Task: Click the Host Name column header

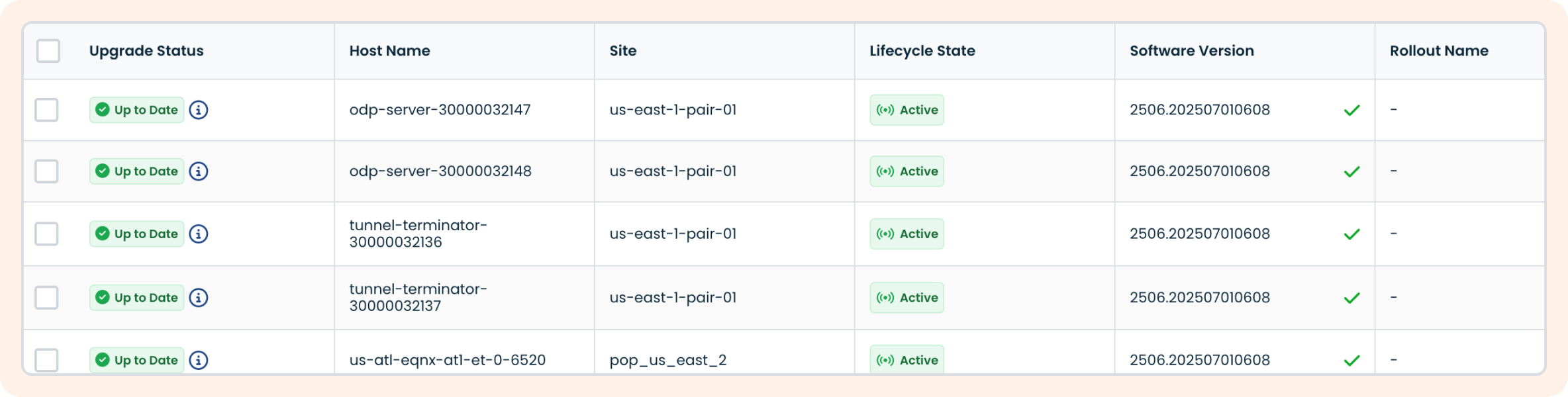Action: pos(389,51)
